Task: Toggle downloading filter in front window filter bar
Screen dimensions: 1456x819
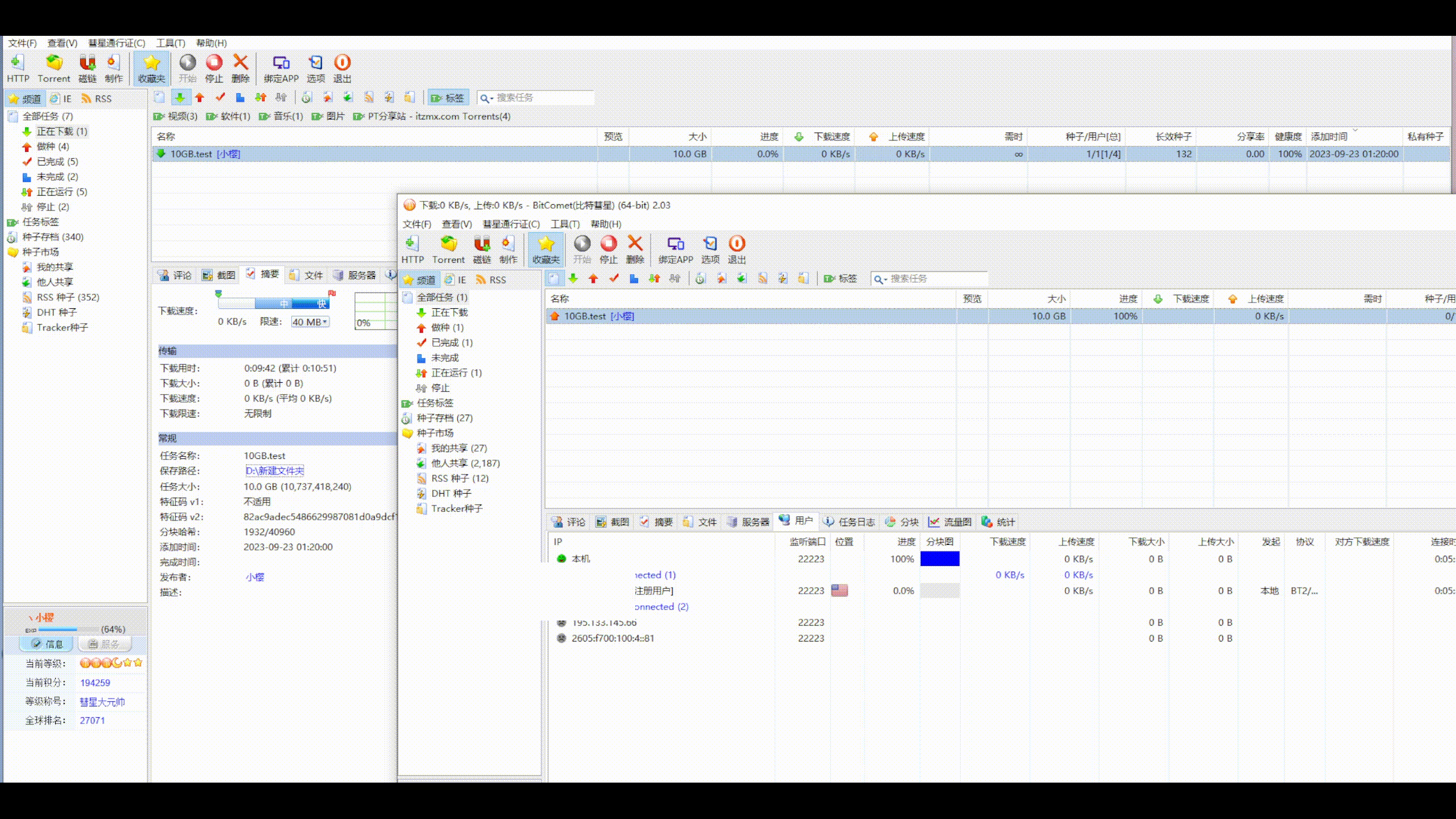Action: pyautogui.click(x=573, y=279)
